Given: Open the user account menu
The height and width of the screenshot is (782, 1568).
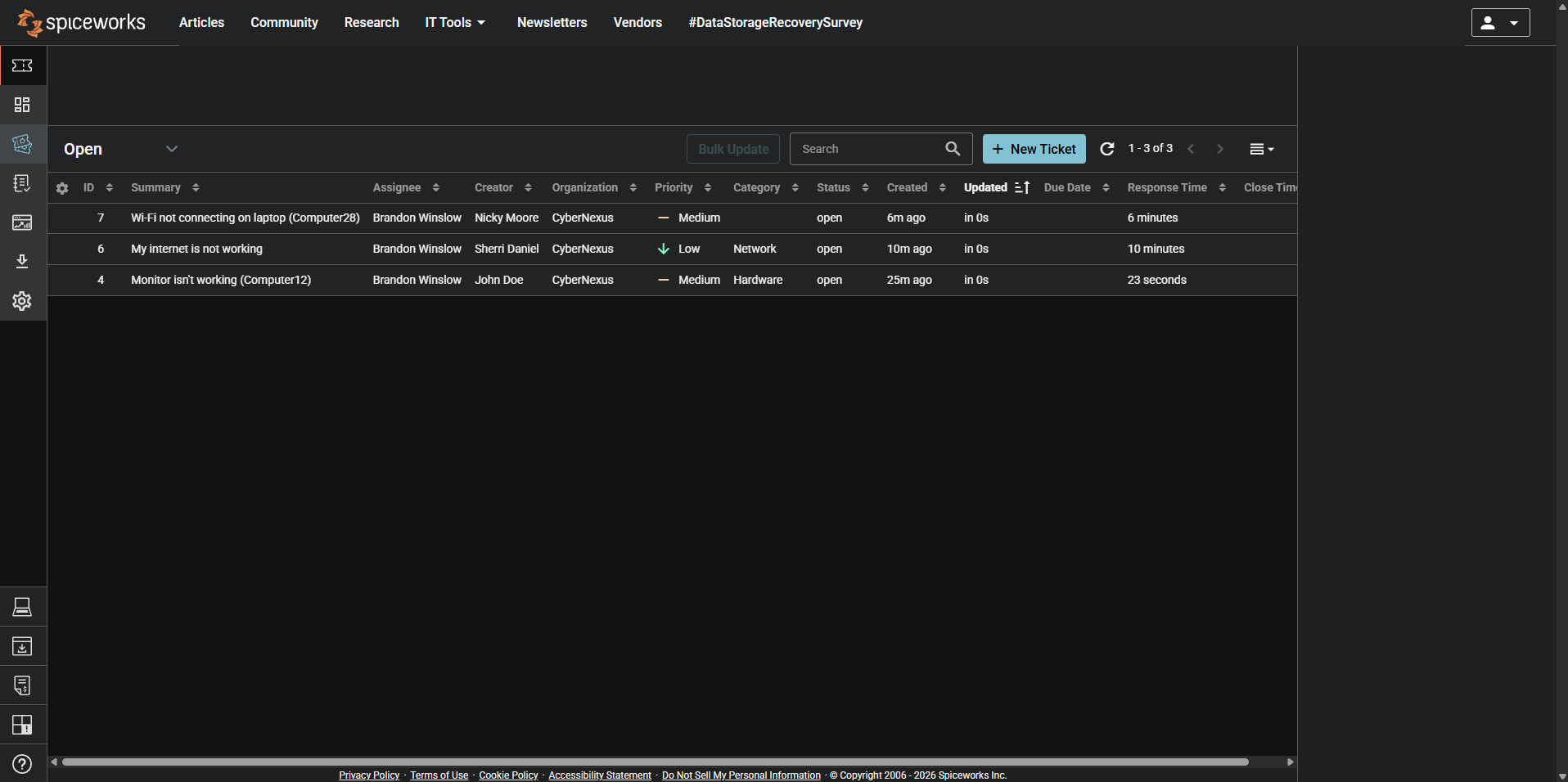Looking at the screenshot, I should (1500, 22).
